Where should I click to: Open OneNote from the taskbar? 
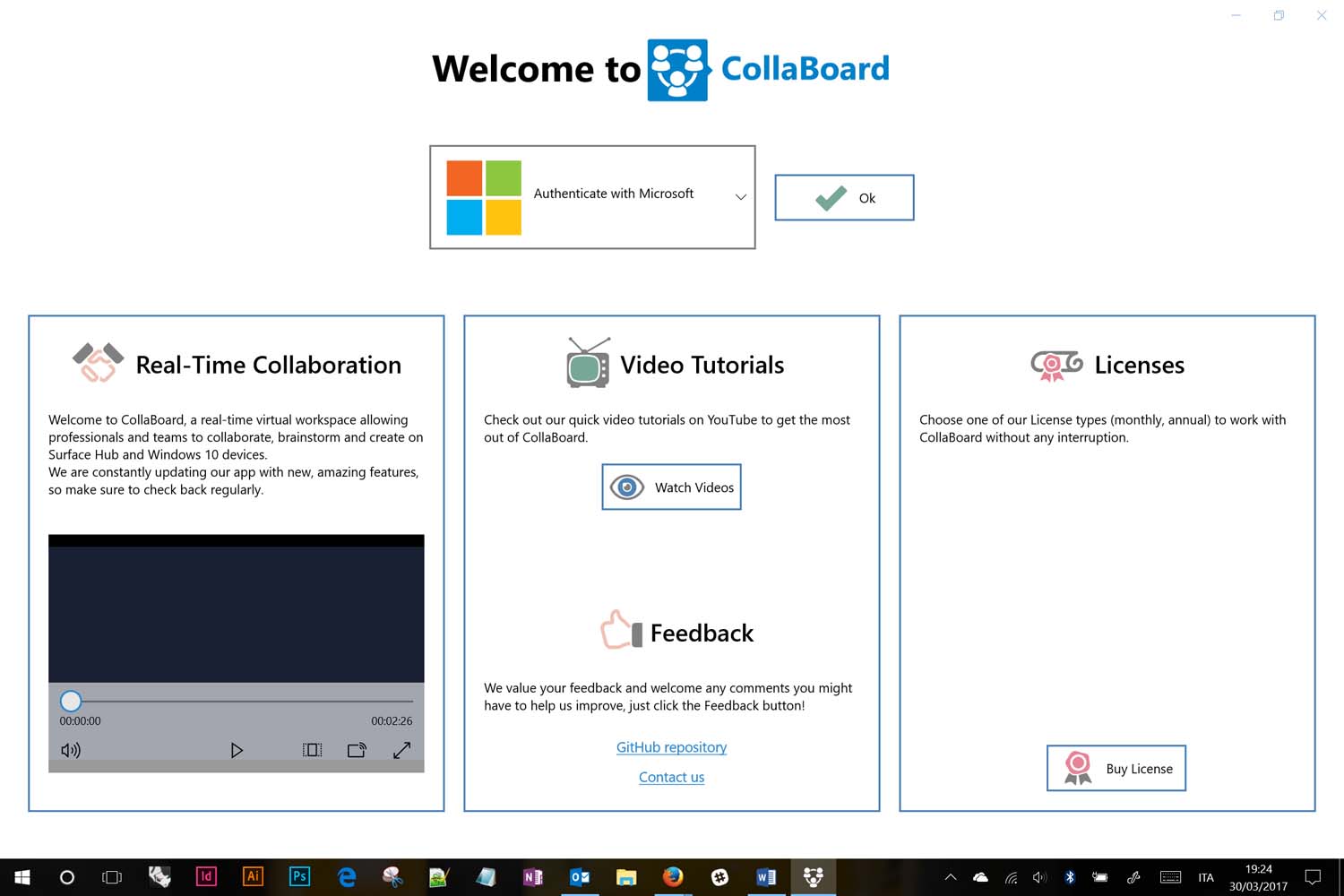point(532,877)
